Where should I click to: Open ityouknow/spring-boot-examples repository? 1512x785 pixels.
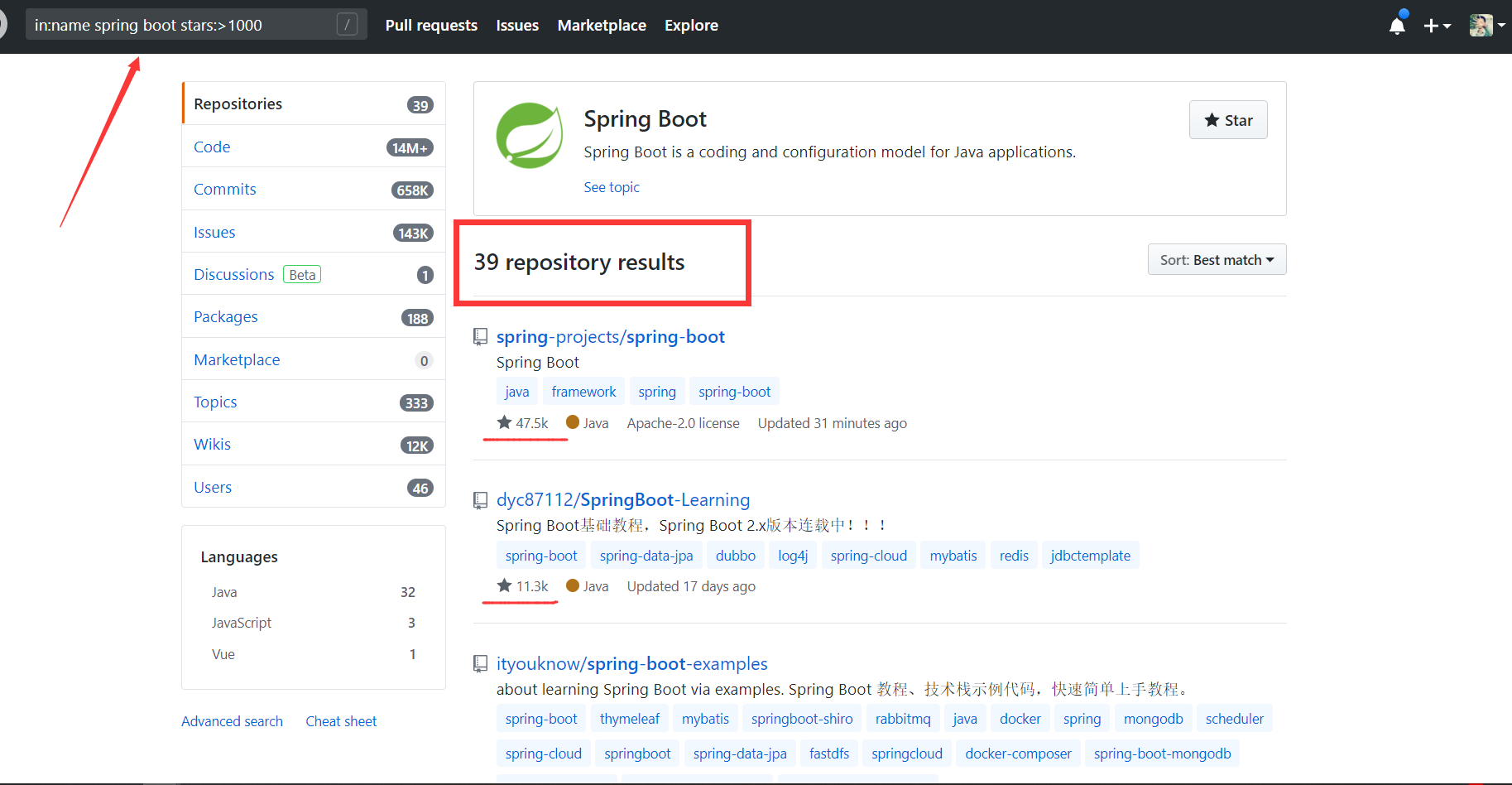click(632, 664)
